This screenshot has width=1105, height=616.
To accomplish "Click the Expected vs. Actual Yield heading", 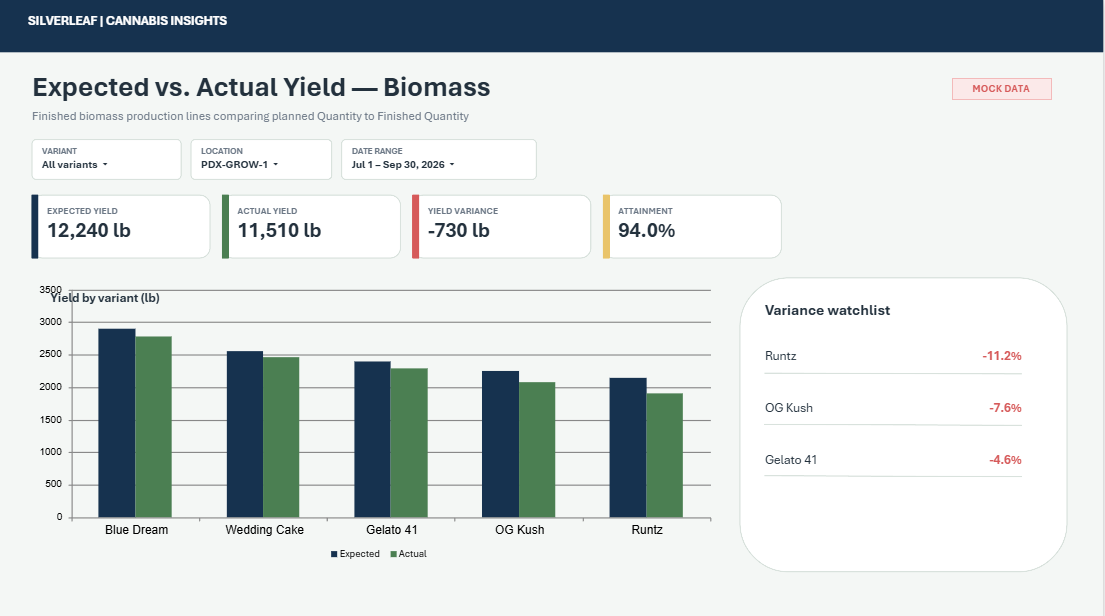I will 261,87.
